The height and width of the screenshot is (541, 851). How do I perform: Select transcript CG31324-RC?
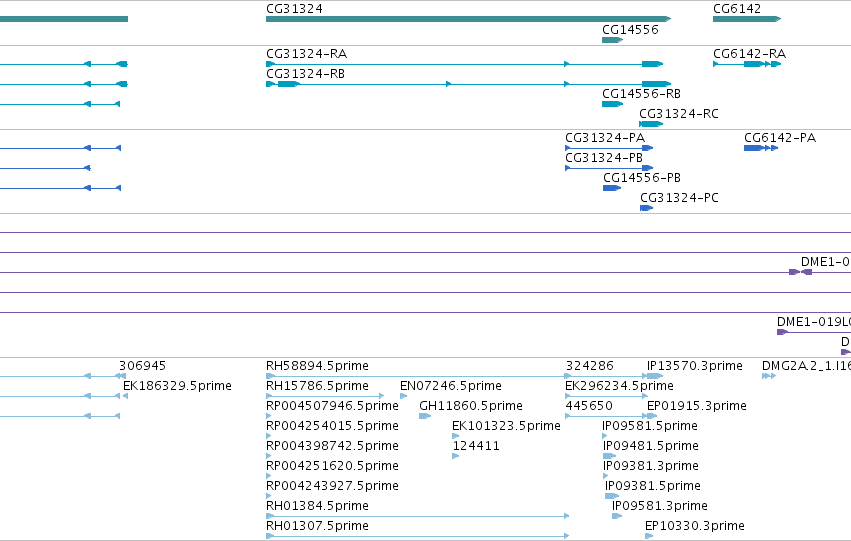coord(651,124)
